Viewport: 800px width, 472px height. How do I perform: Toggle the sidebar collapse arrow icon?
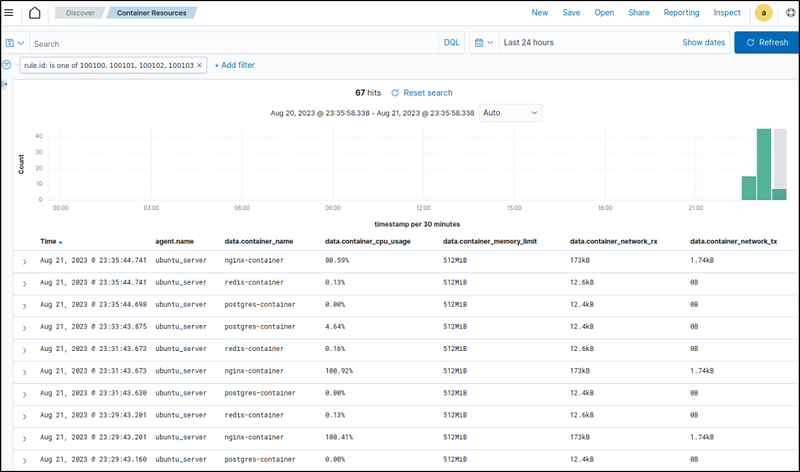pyautogui.click(x=5, y=84)
